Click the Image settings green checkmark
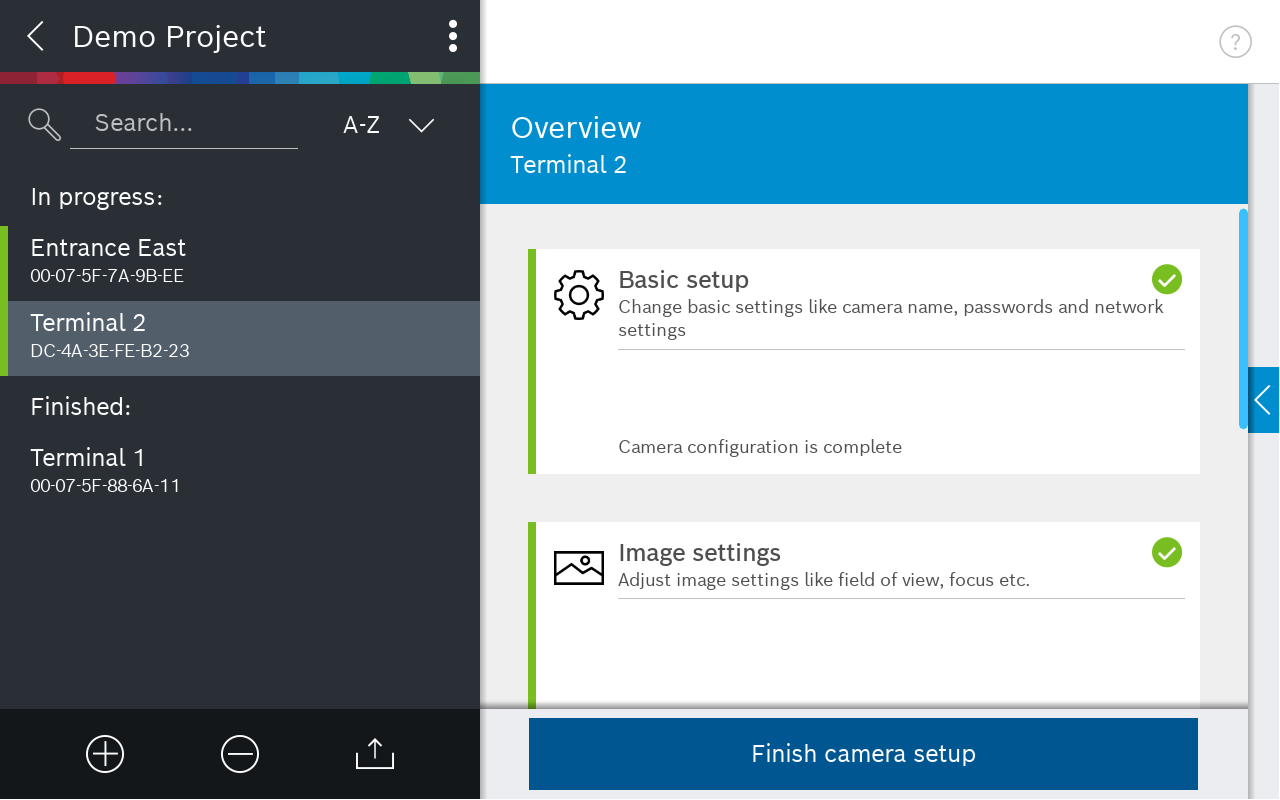Image resolution: width=1280 pixels, height=800 pixels. point(1166,552)
